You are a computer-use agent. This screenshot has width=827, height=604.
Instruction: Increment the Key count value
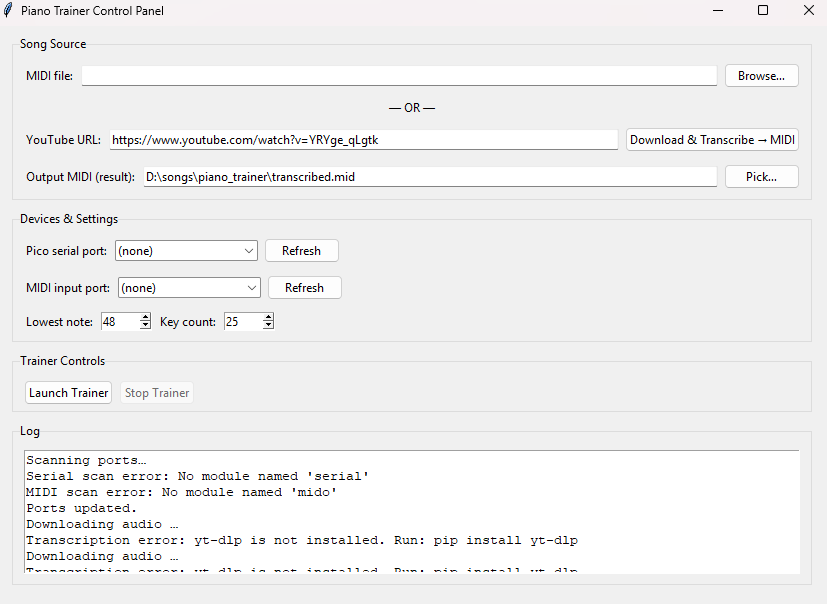click(x=266, y=317)
